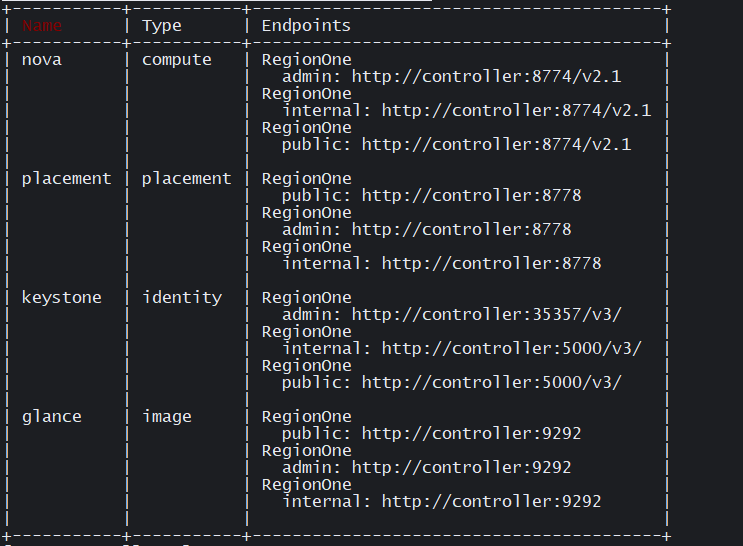Open placement public URL on port 8778
This screenshot has height=546, width=743.
[x=471, y=196]
